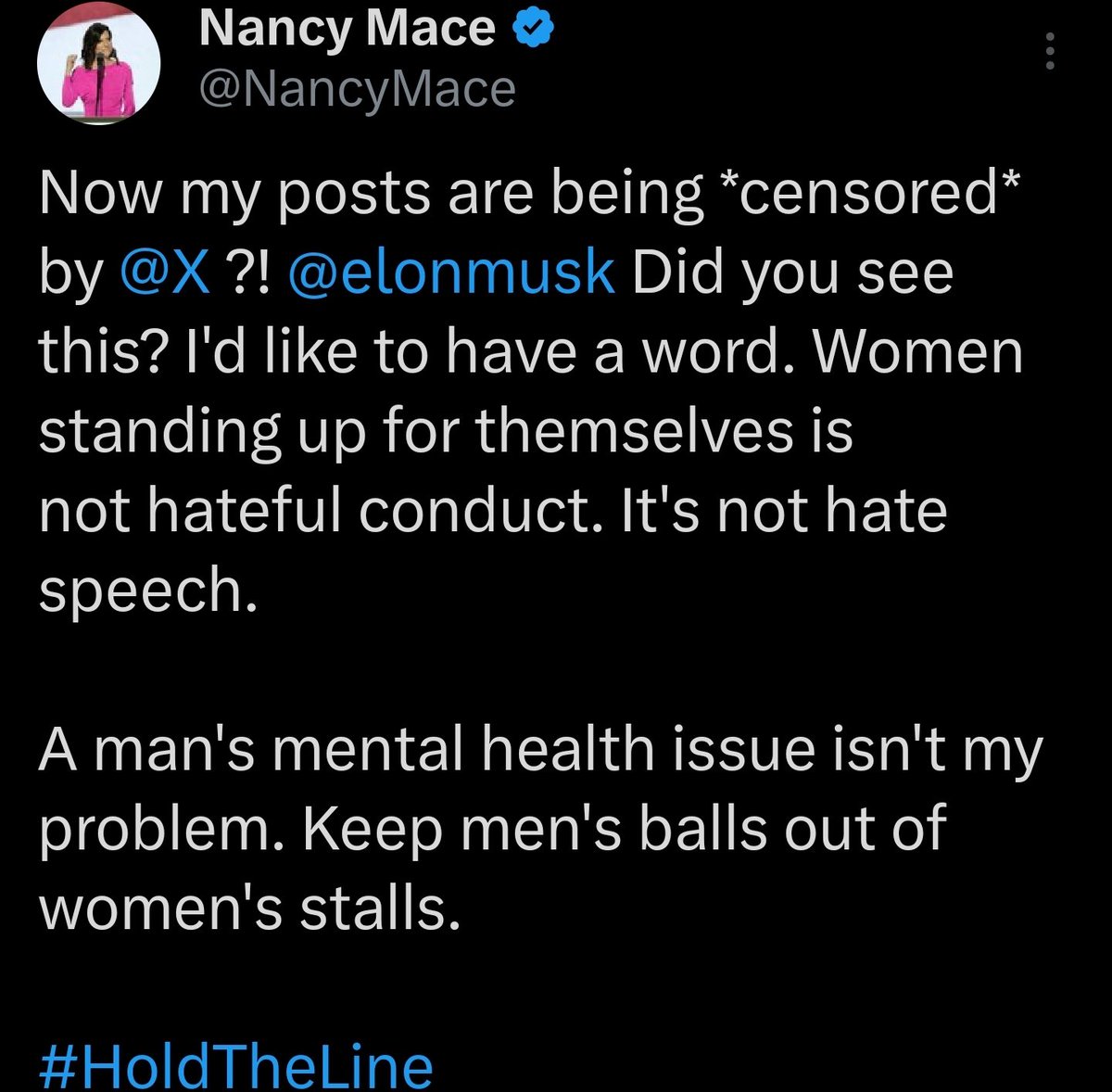This screenshot has width=1112, height=1092.
Task: Click the word 'speech.' ending first paragraph
Action: [146, 590]
